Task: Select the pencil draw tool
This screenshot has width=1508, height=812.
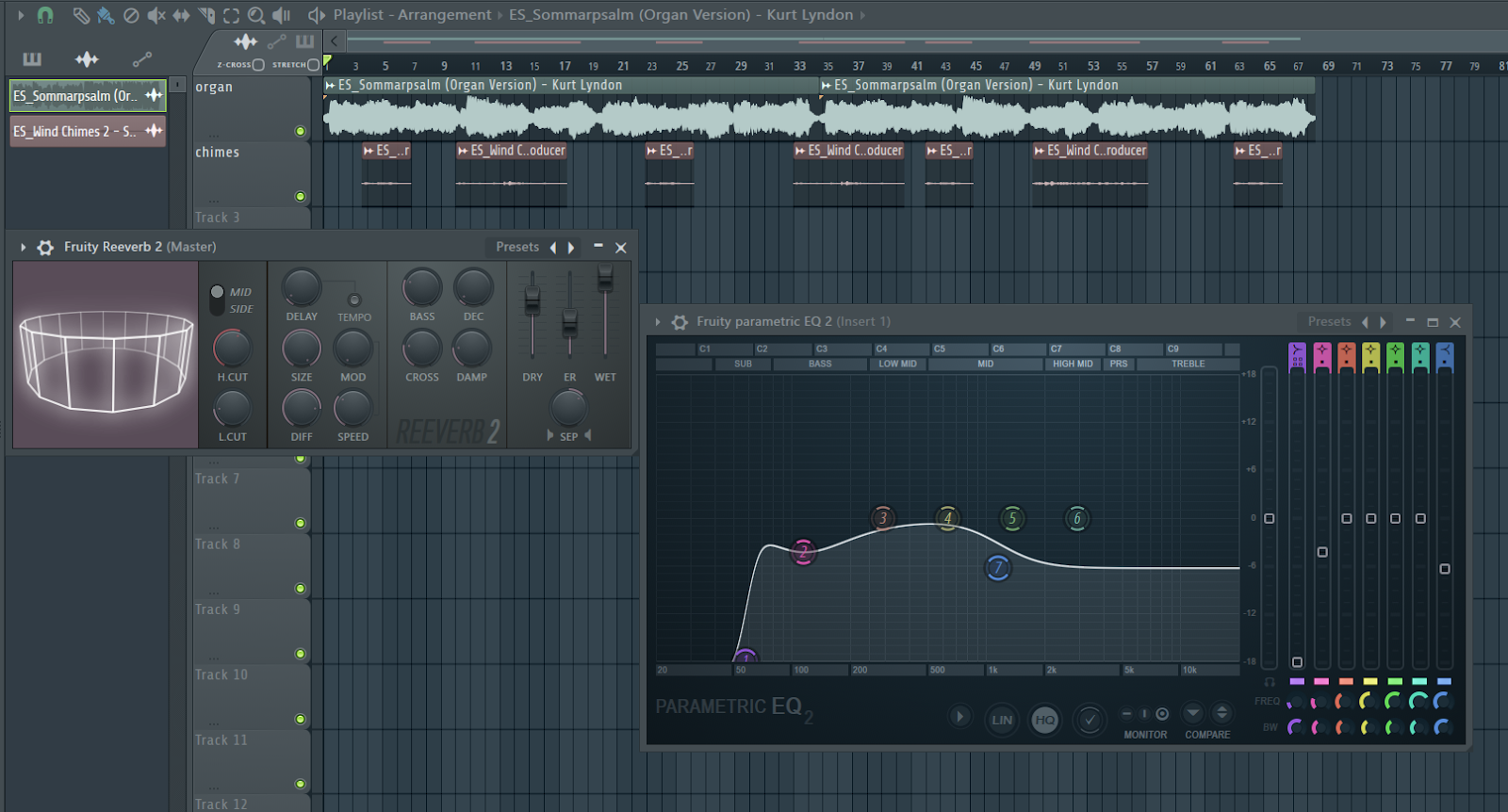Action: point(81,15)
